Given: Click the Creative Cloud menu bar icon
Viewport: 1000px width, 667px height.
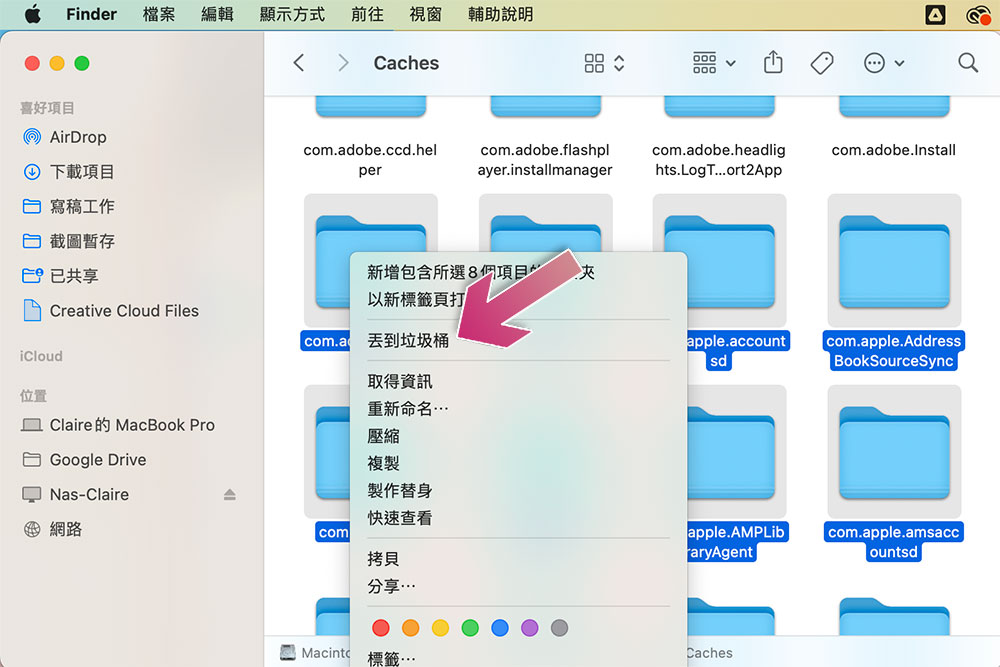Looking at the screenshot, I should [978, 15].
